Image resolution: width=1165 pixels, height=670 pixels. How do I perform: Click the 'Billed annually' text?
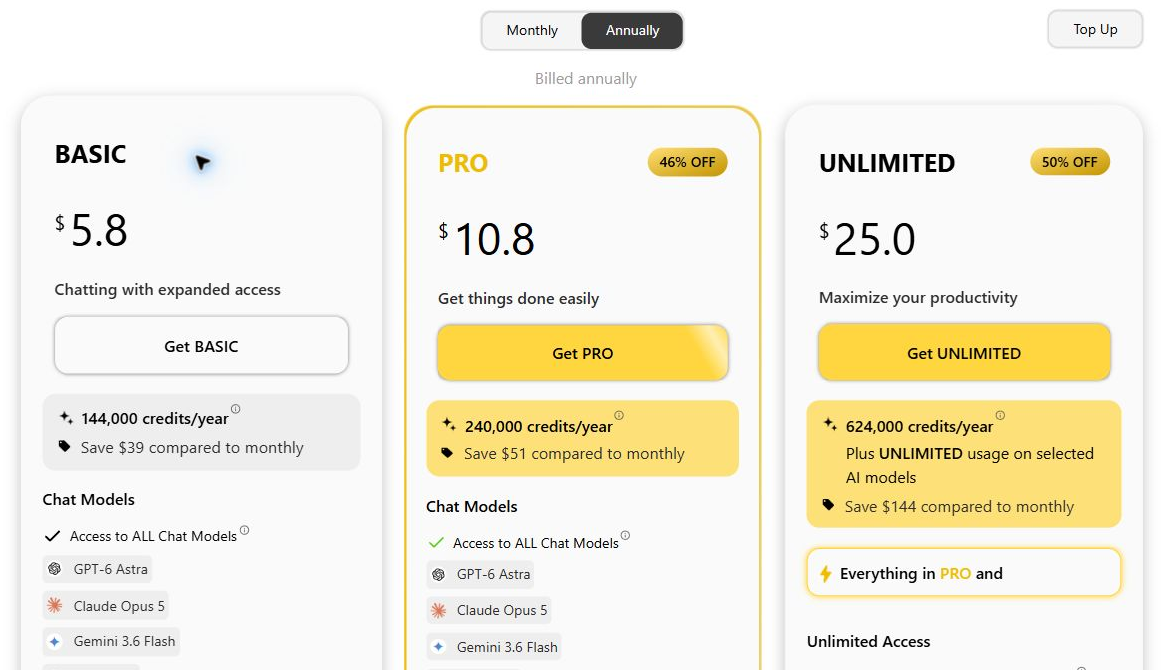pos(585,79)
